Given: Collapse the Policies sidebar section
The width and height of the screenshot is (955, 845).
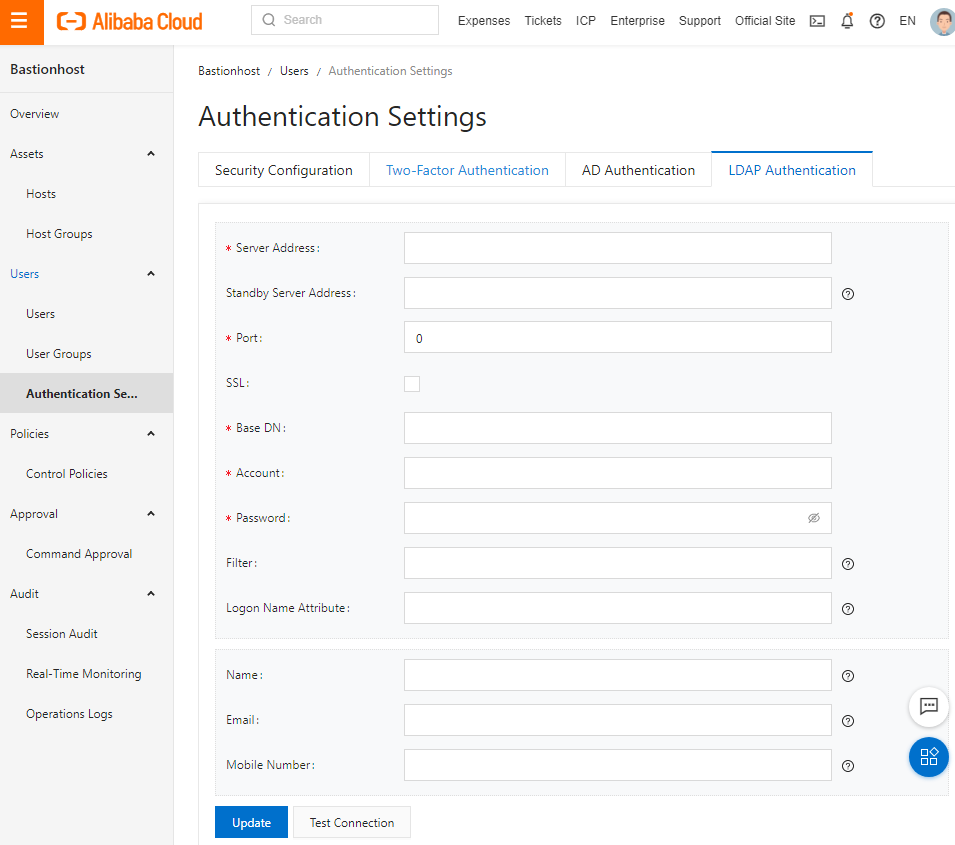Looking at the screenshot, I should tap(151, 434).
